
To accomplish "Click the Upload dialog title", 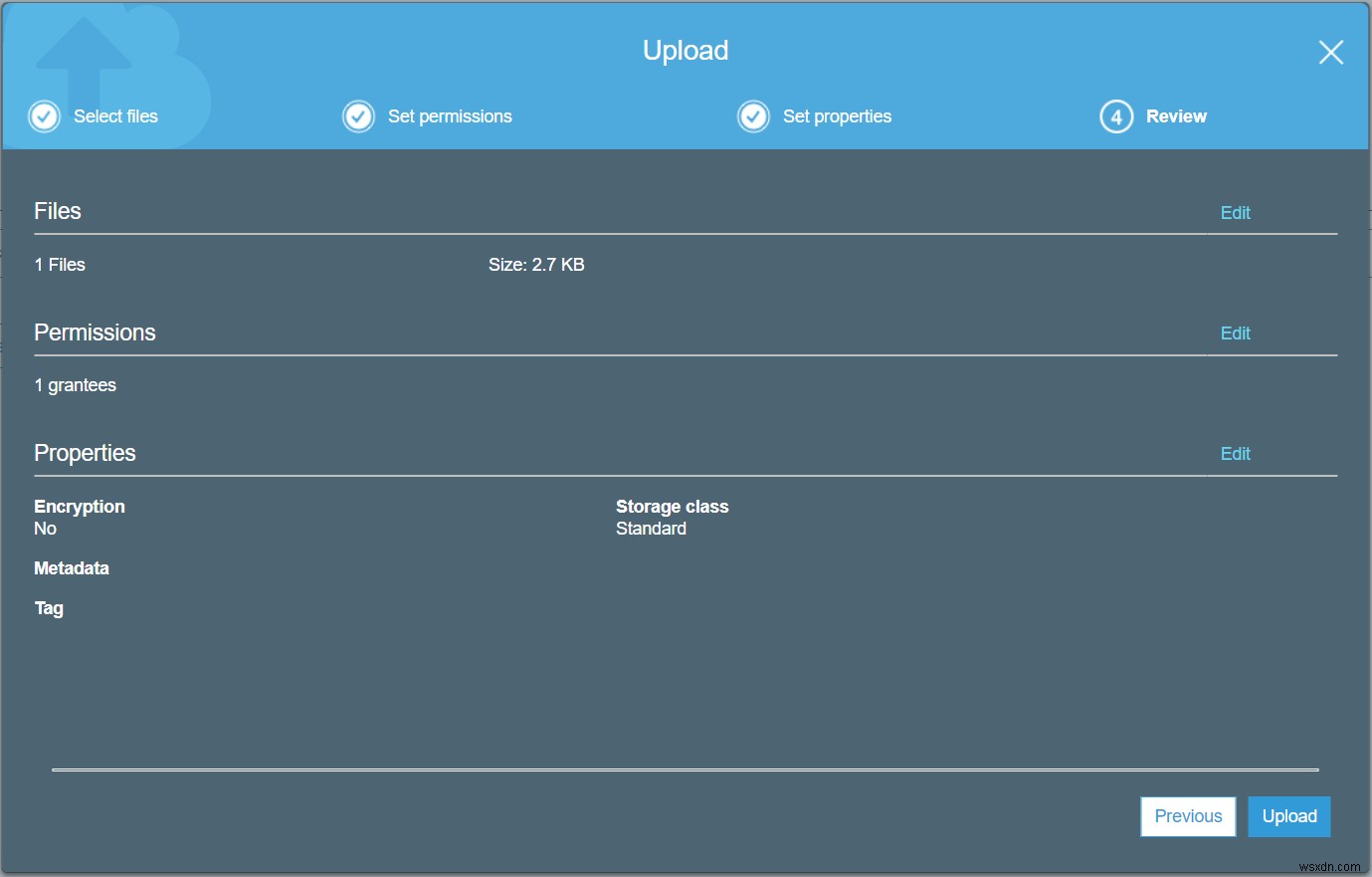I will tap(686, 50).
